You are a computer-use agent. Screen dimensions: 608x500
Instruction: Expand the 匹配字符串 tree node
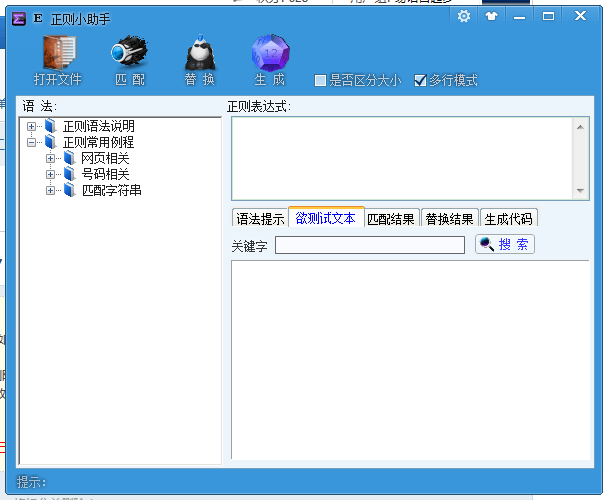51,190
